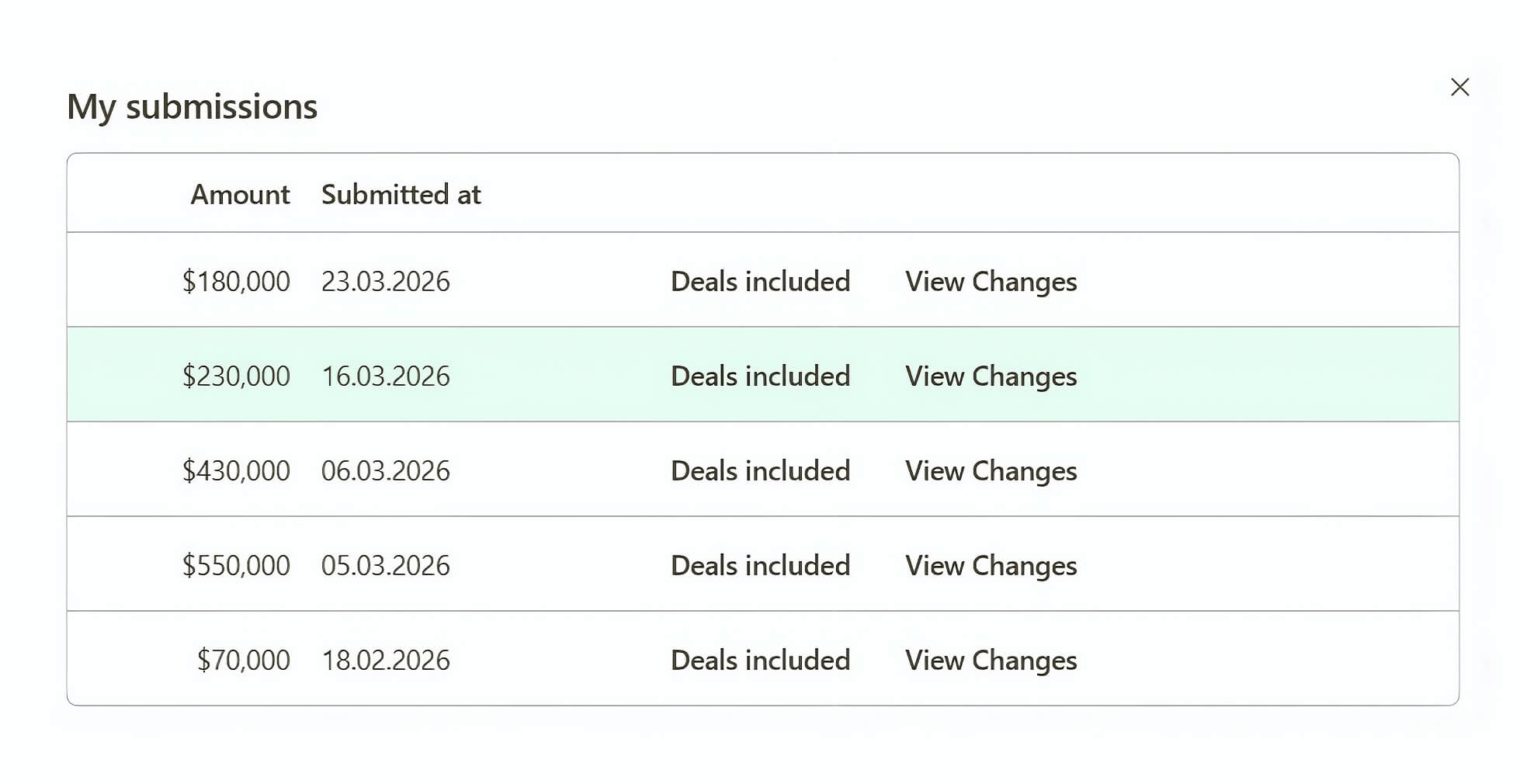Screen dimensions: 1520x784
Task: Click the Amount column header
Action: pyautogui.click(x=240, y=194)
